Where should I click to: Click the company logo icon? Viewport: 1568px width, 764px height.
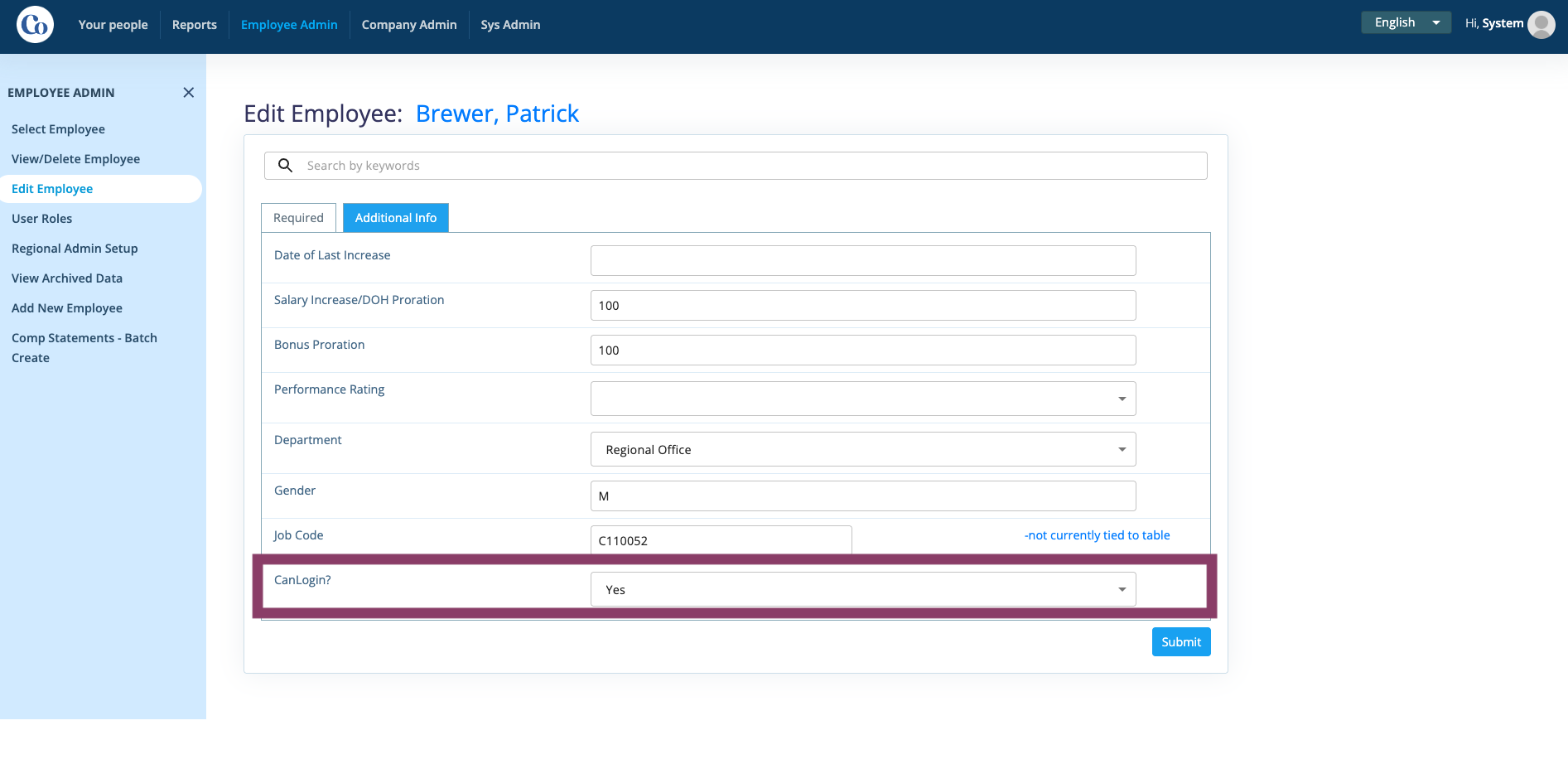[35, 25]
